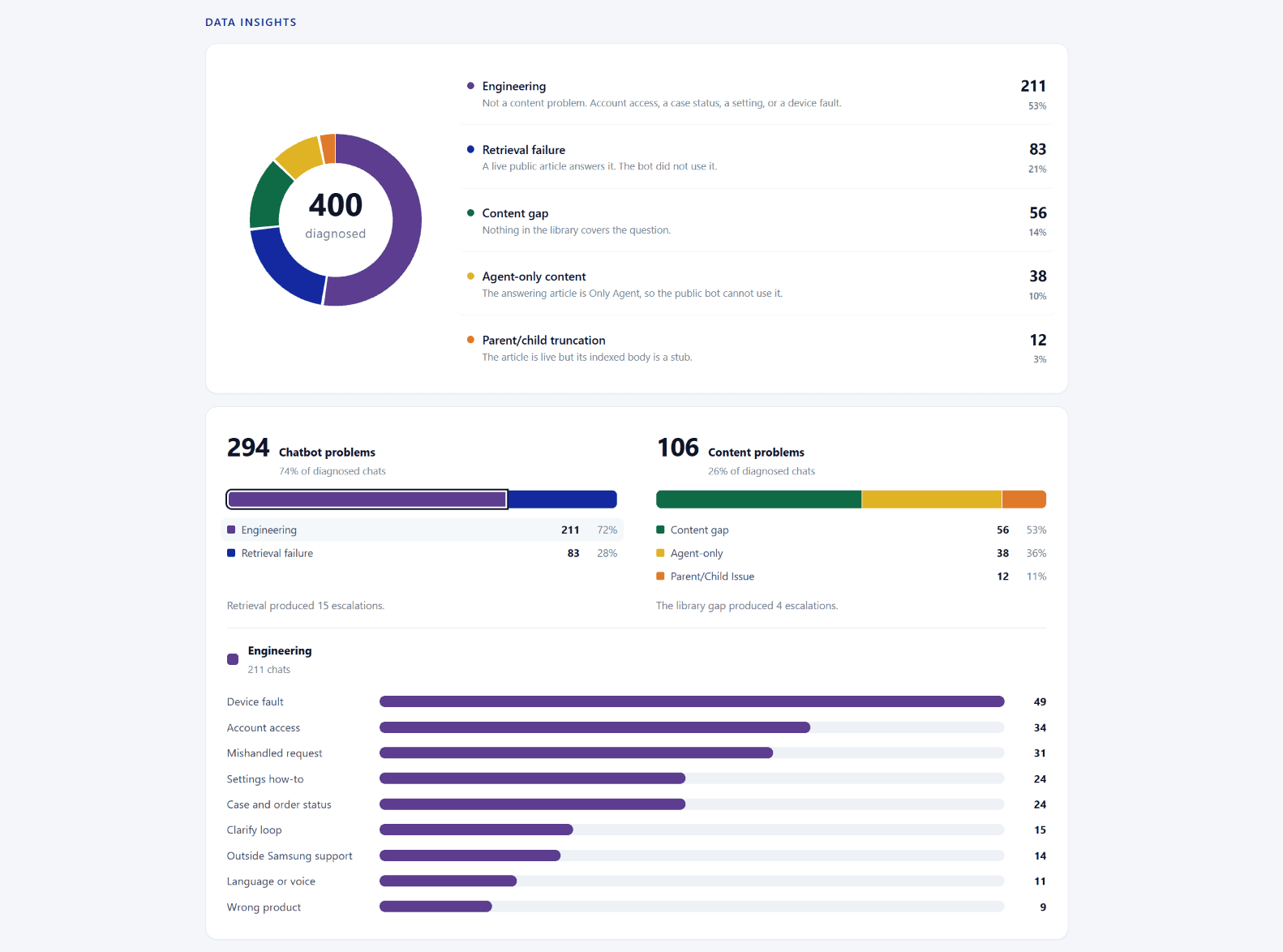Select the yellow Agent-only stacked bar segment
1283x952 pixels.
pos(932,500)
